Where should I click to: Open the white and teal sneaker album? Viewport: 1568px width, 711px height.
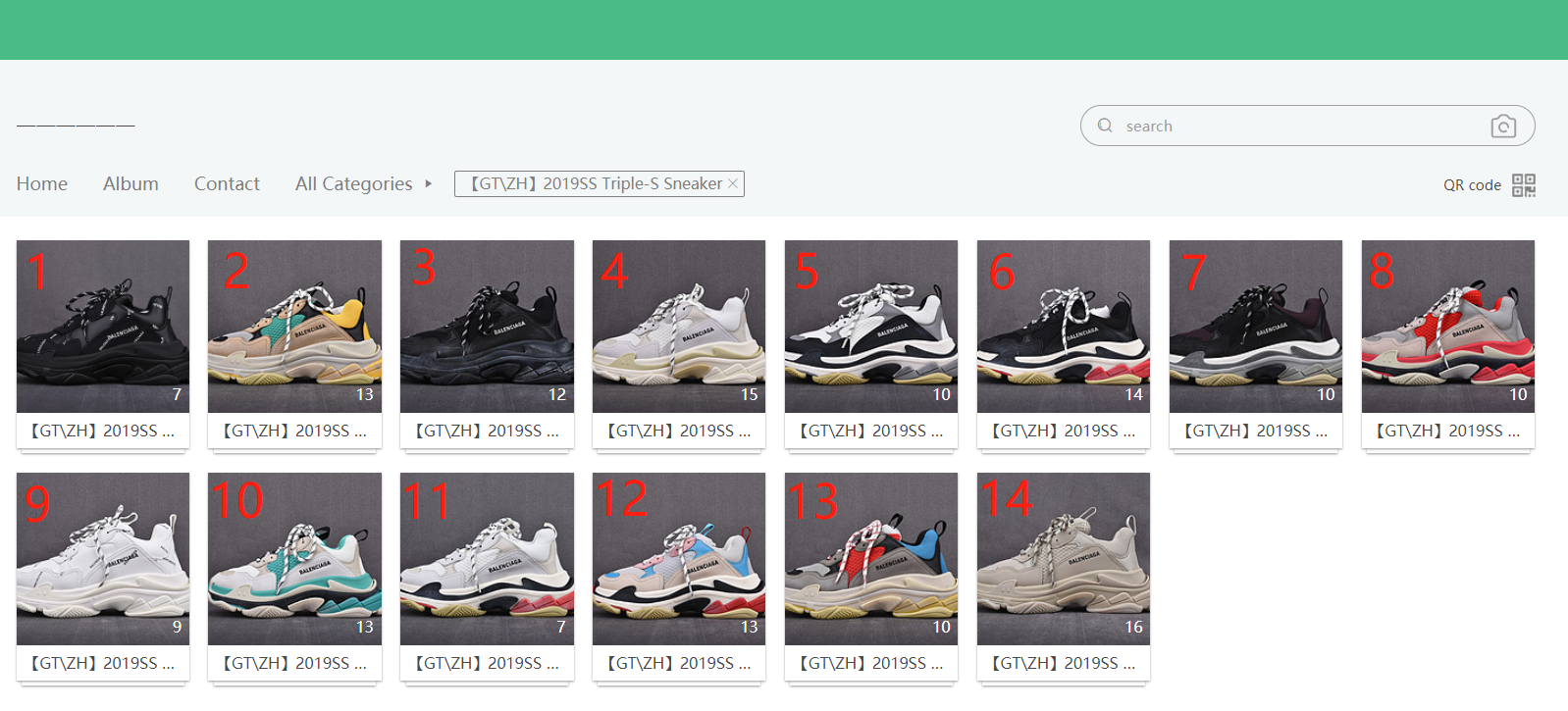[x=294, y=558]
